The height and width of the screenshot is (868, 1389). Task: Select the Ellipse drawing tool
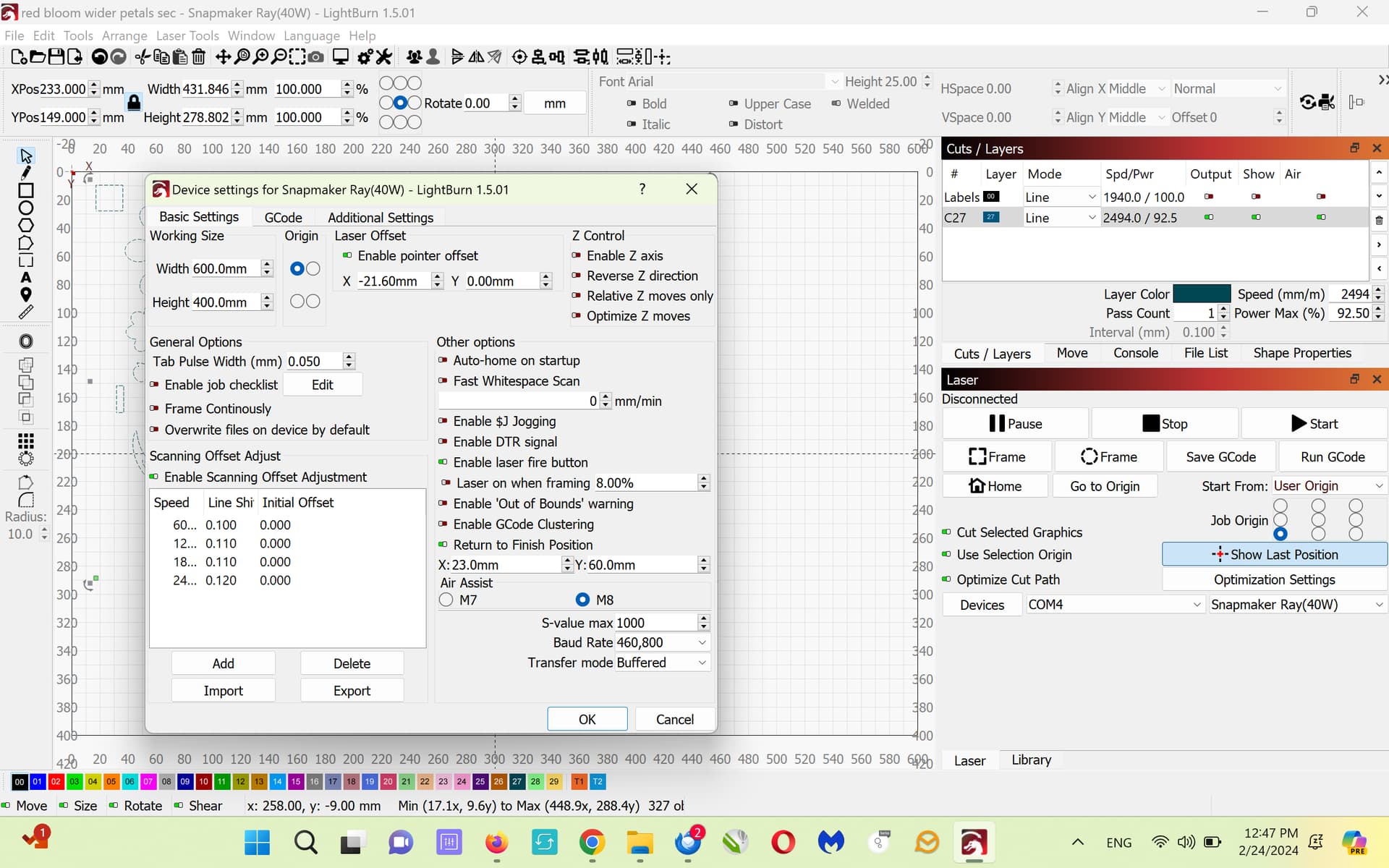tap(26, 208)
